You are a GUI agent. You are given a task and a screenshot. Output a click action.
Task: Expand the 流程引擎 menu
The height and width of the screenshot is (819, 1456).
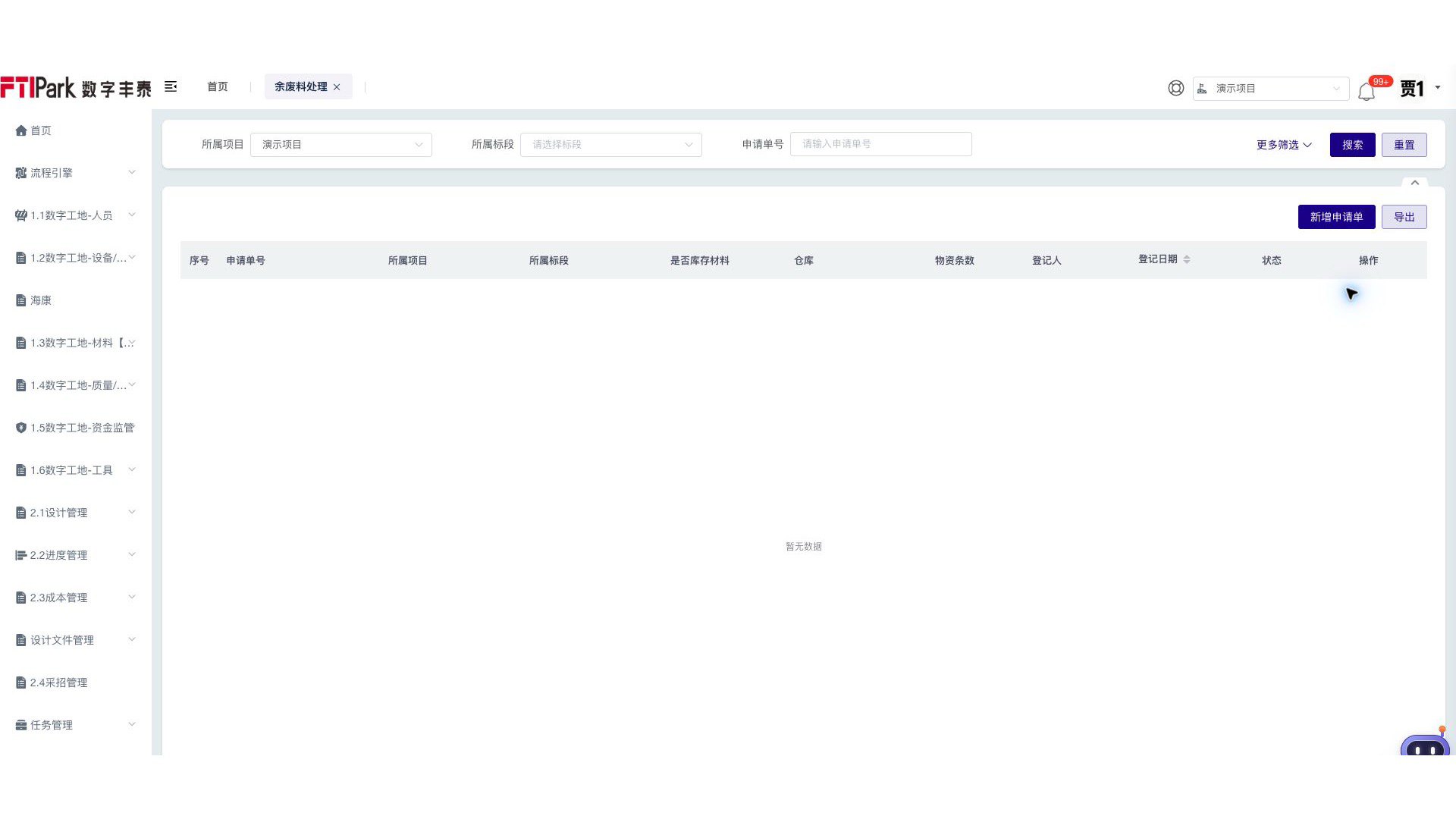132,172
